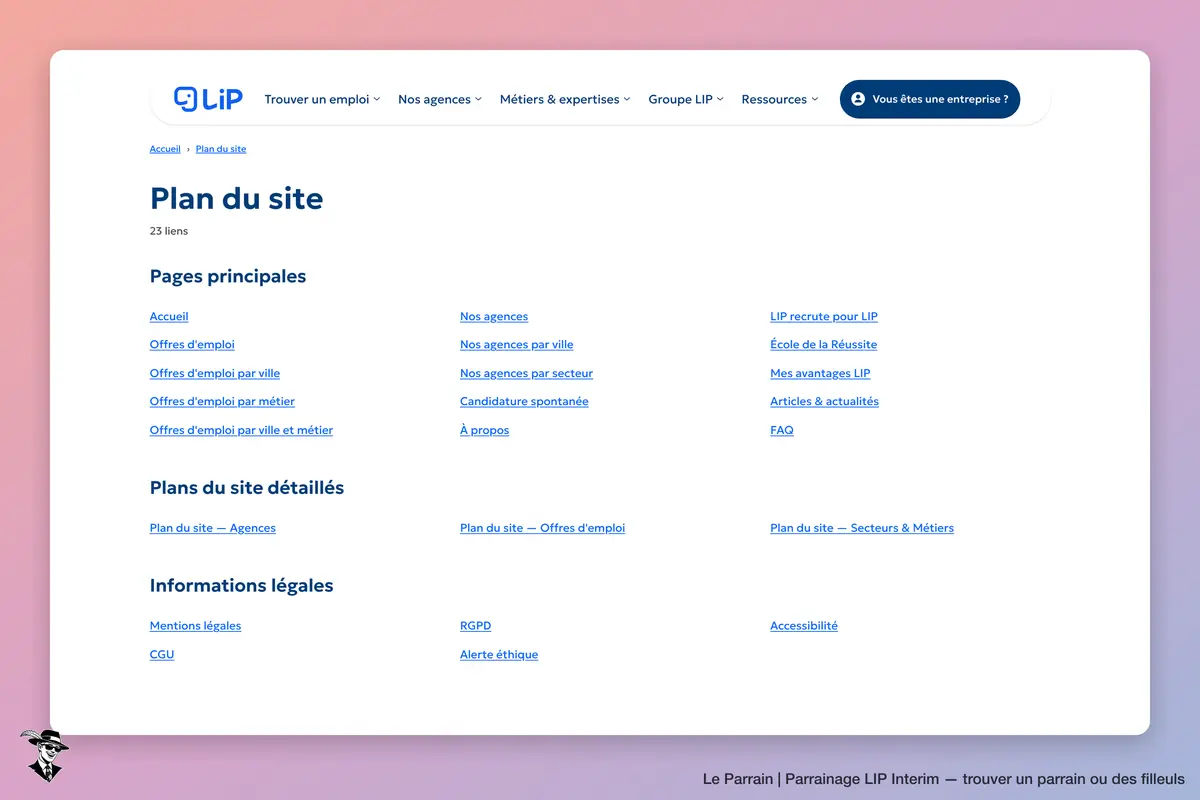
Task: Click the user icon in enterprise button
Action: tap(858, 99)
